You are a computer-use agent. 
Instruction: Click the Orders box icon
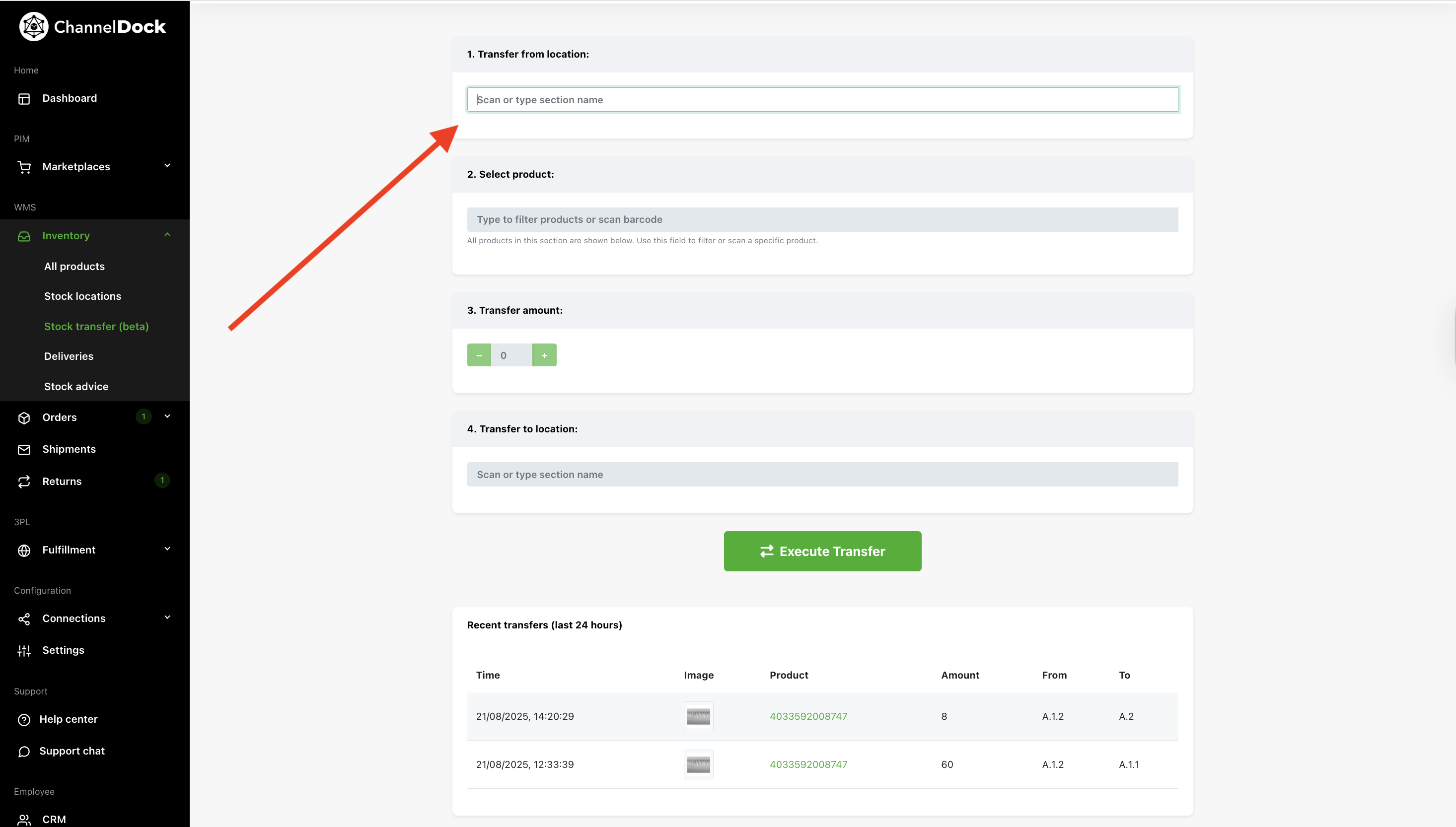tap(24, 418)
